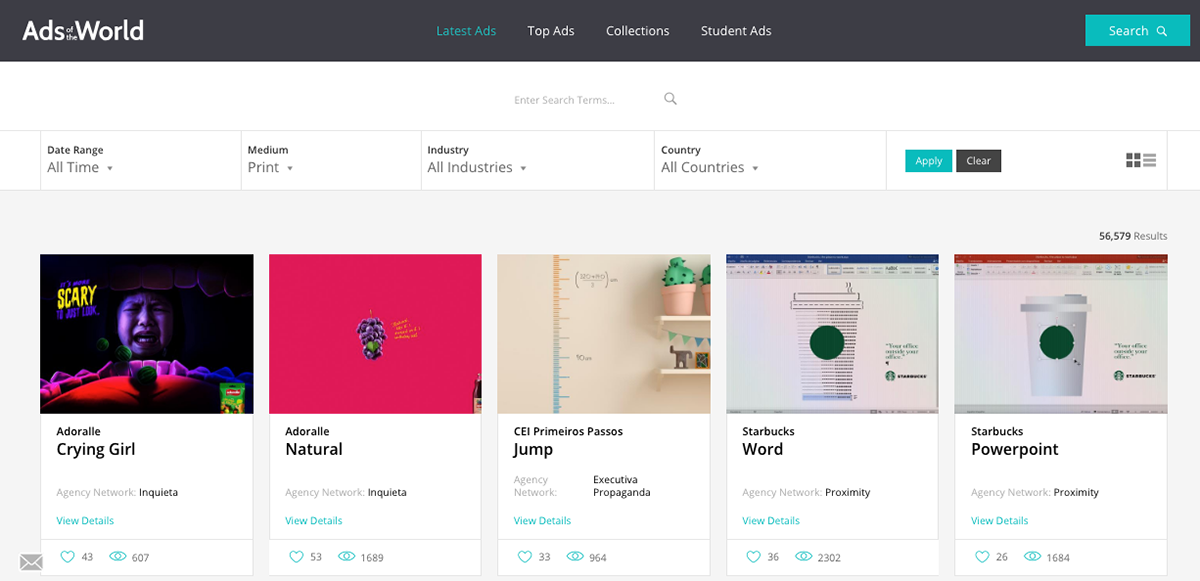Go to the Latest Ads tab
Screen dimensions: 1200x581
466,31
